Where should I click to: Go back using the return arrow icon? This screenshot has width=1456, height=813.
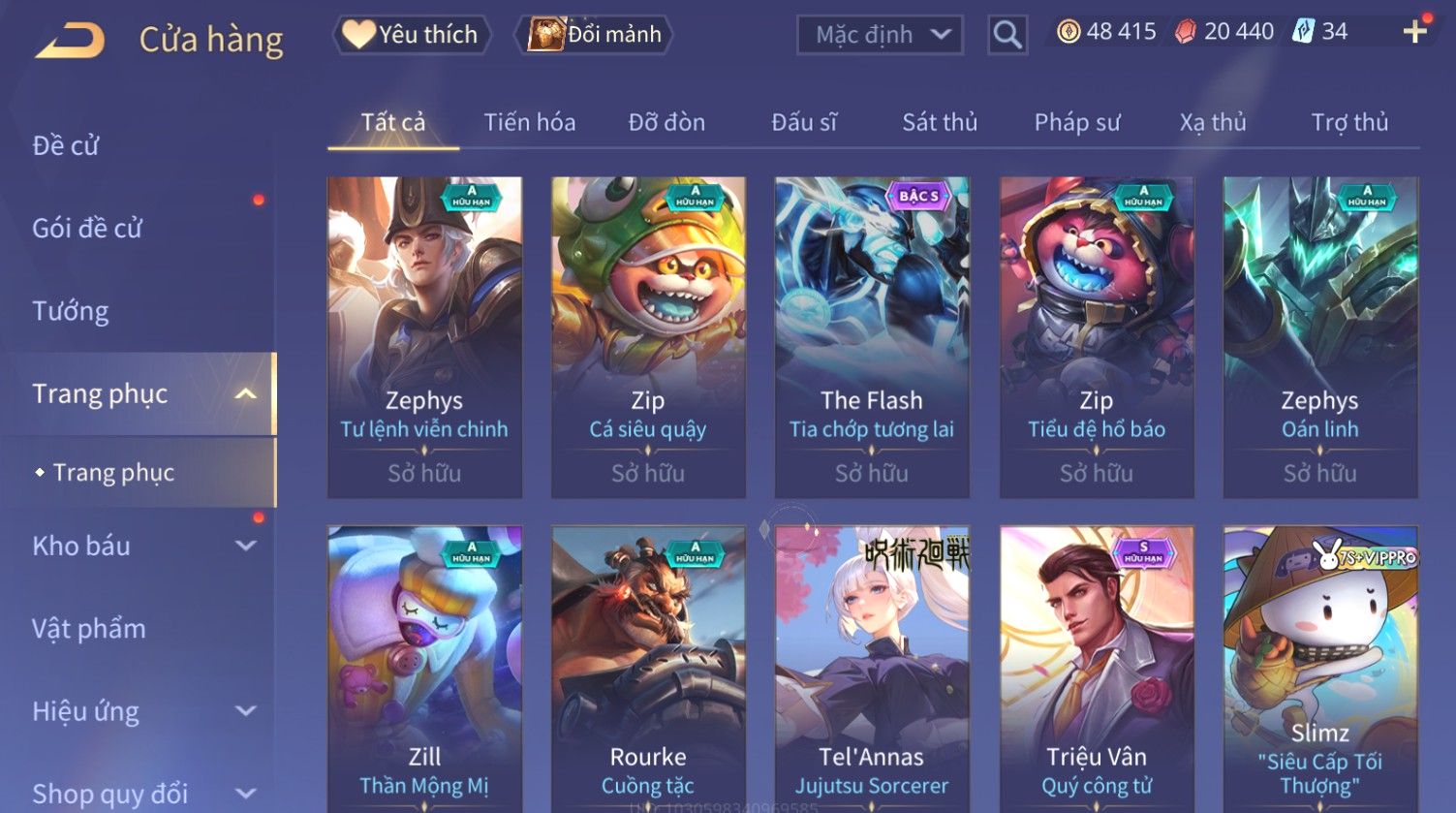pos(70,41)
